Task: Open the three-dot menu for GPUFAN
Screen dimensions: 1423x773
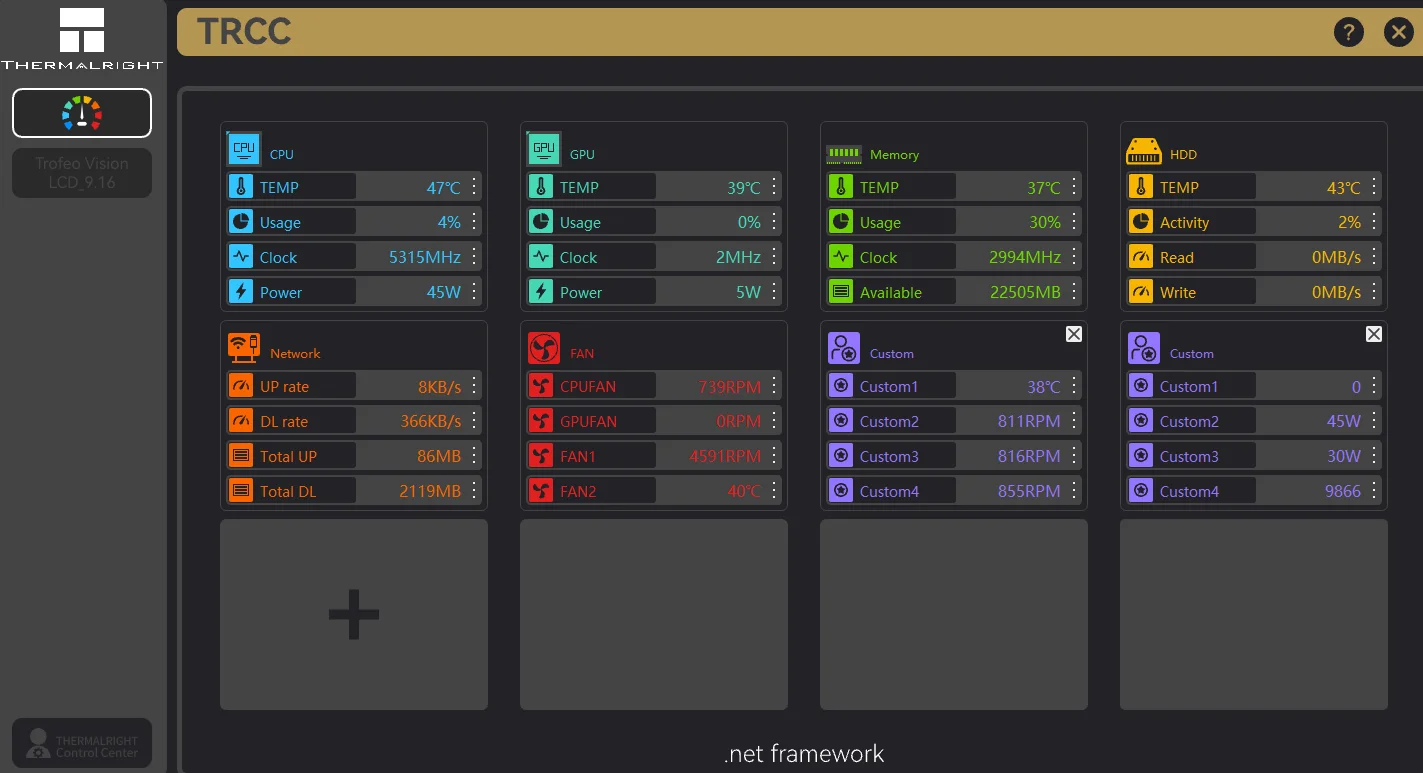Action: click(774, 421)
